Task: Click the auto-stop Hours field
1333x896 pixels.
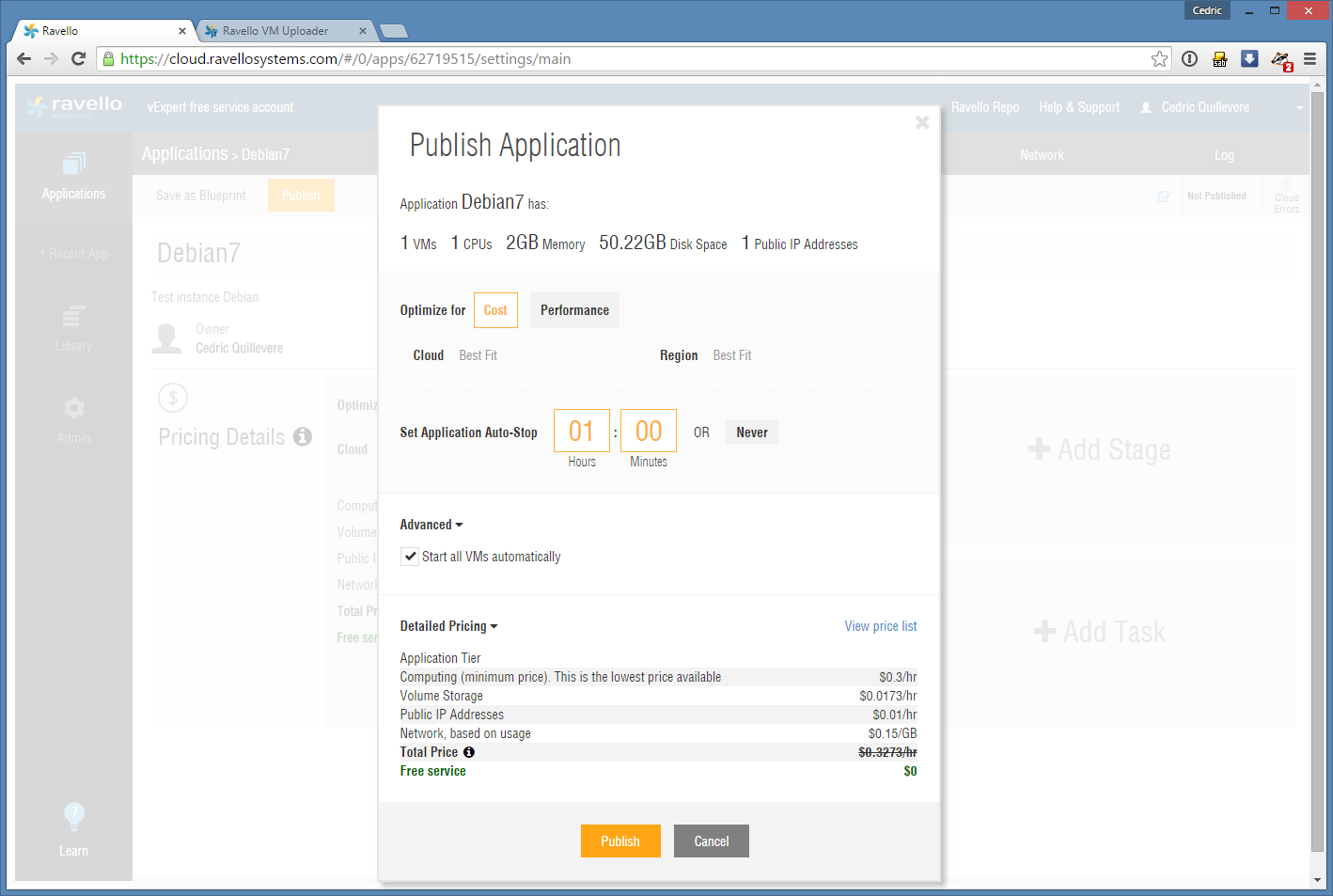Action: [582, 431]
